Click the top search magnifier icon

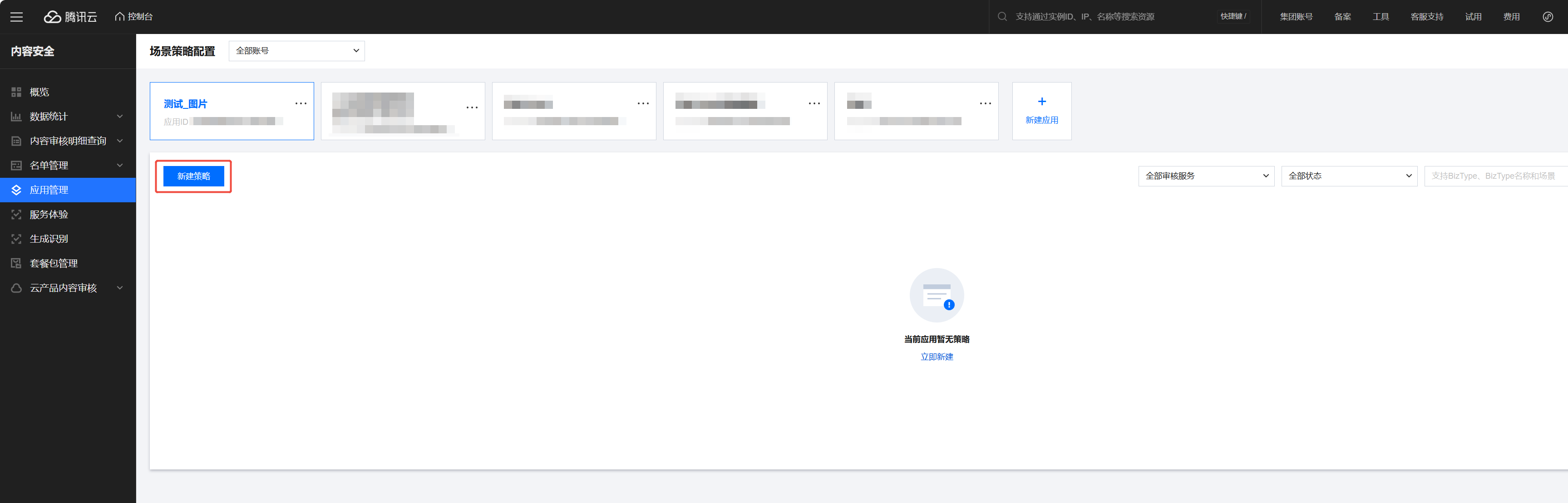pyautogui.click(x=1002, y=17)
